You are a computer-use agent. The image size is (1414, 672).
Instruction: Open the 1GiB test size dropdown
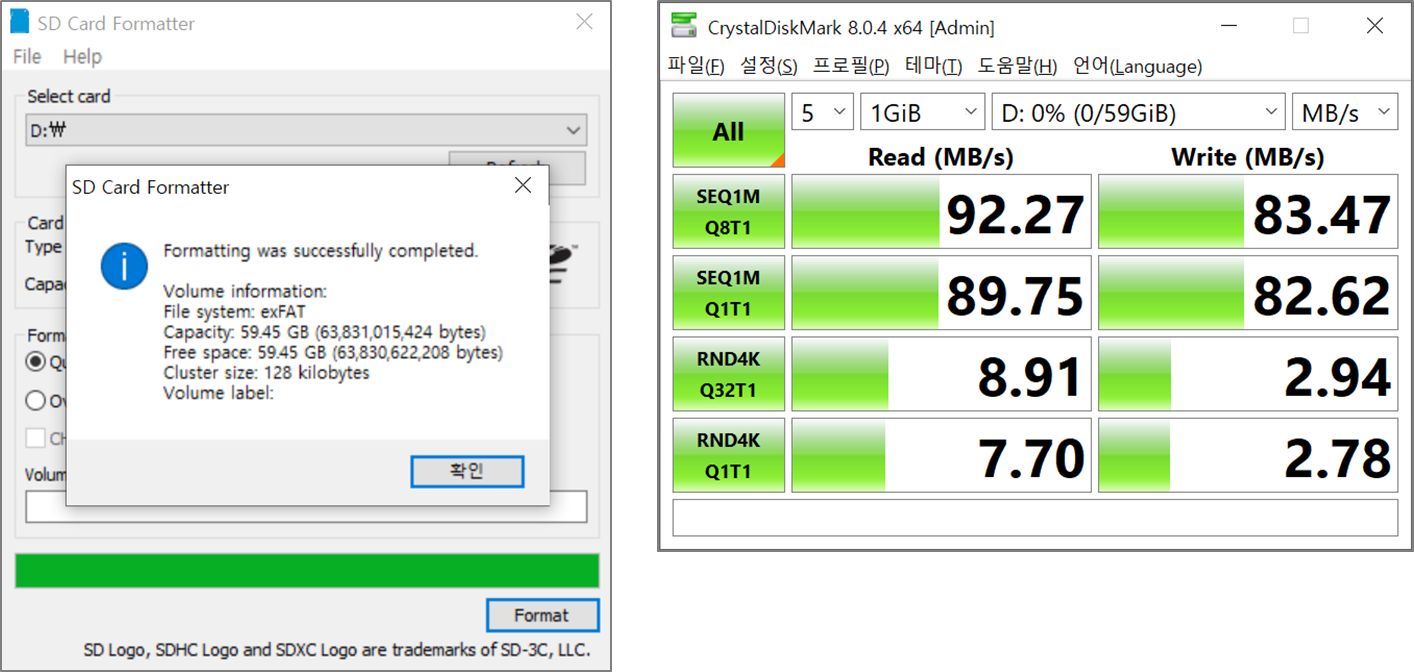(922, 113)
